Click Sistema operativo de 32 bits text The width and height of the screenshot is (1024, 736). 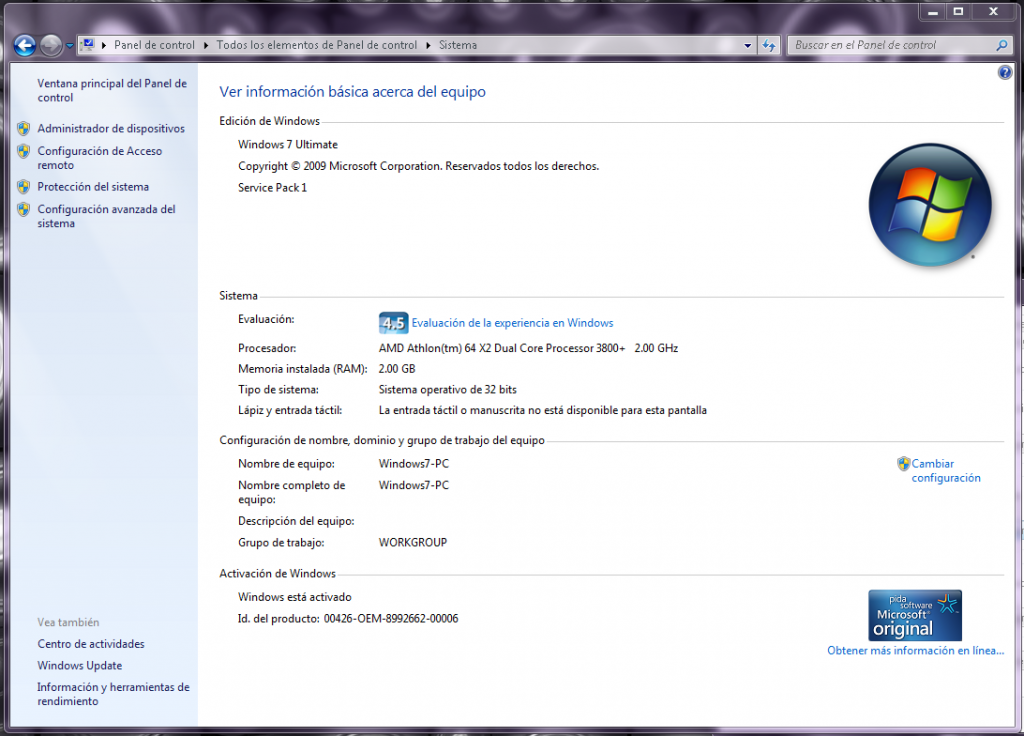[x=447, y=390]
